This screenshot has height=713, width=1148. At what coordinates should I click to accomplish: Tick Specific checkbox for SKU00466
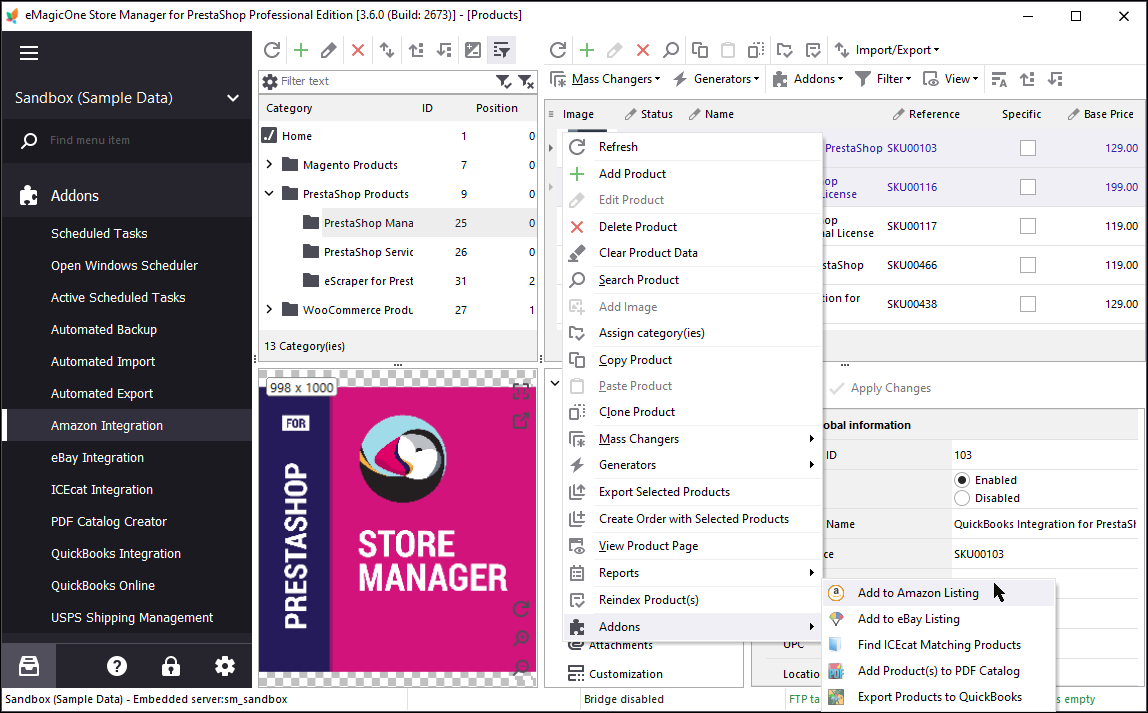tap(1028, 264)
